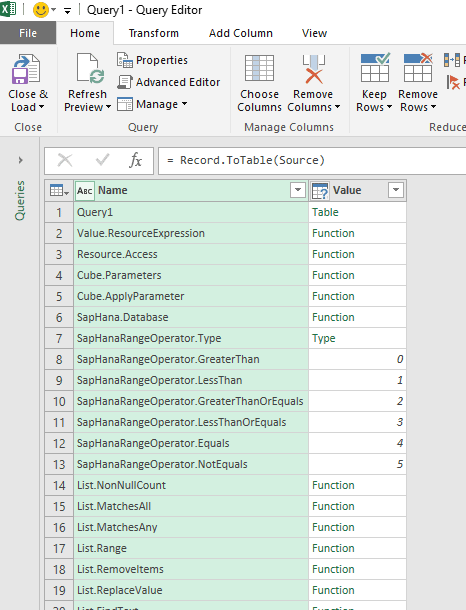Viewport: 466px width, 610px height.
Task: Open the table menu icon in grid corner
Action: (x=59, y=191)
